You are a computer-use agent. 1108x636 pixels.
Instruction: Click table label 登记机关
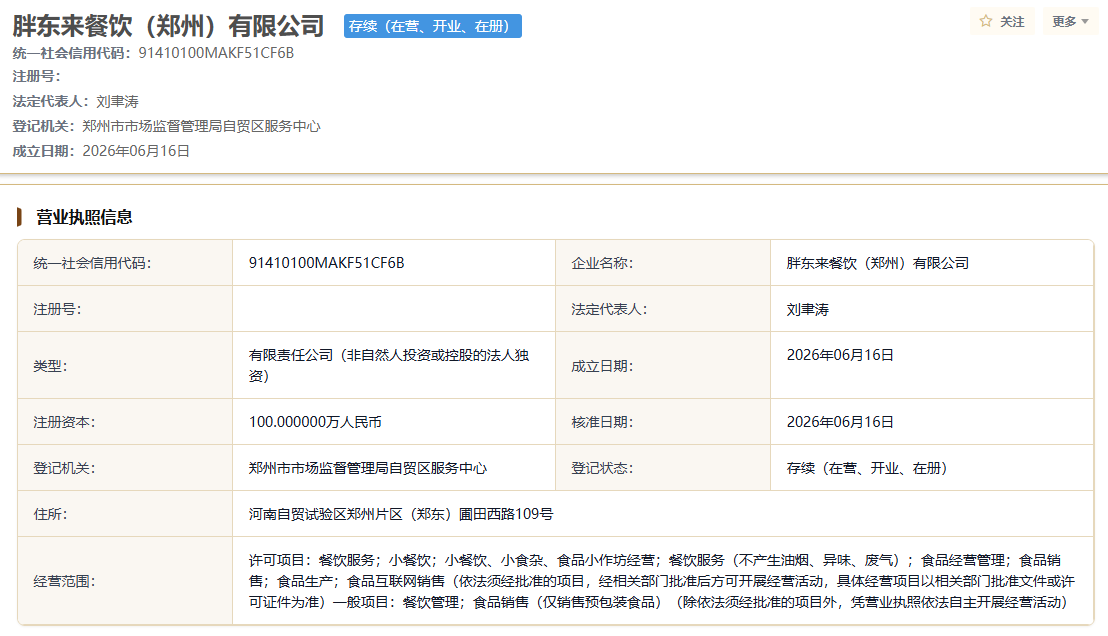coord(64,468)
